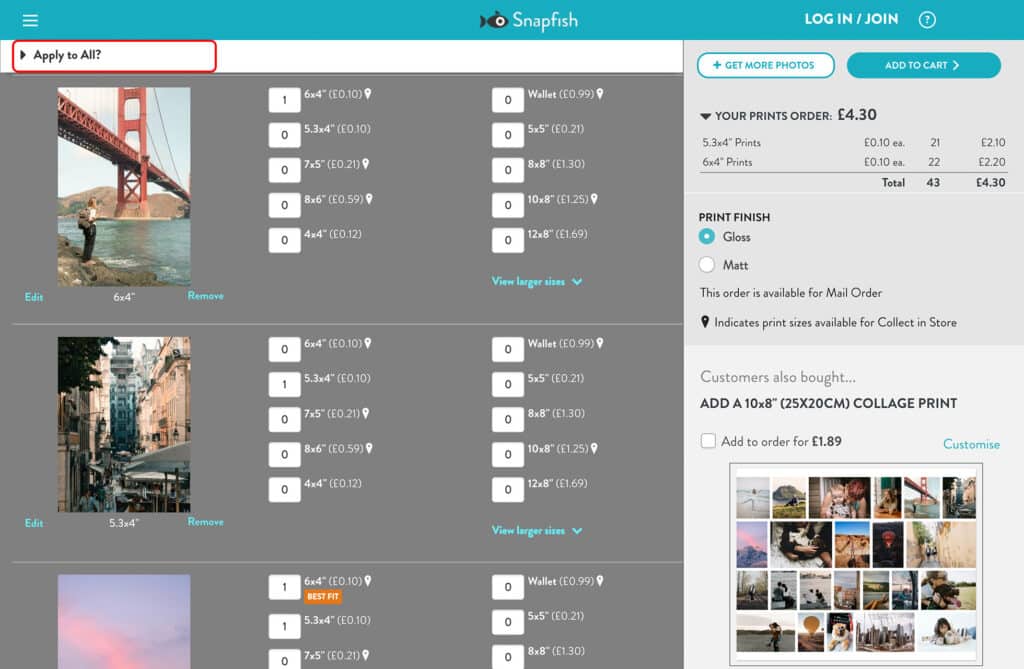Viewport: 1024px width, 669px height.
Task: Click the Golden Gate Bridge photo thumbnail
Action: (124, 186)
